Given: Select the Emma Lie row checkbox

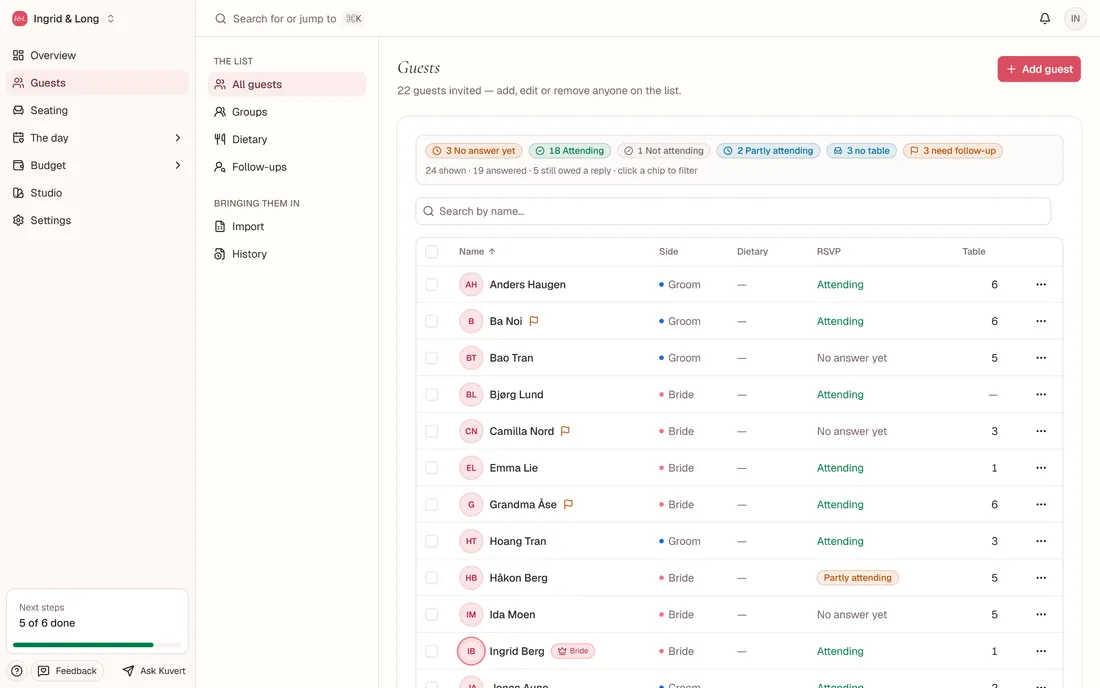Looking at the screenshot, I should tap(431, 468).
